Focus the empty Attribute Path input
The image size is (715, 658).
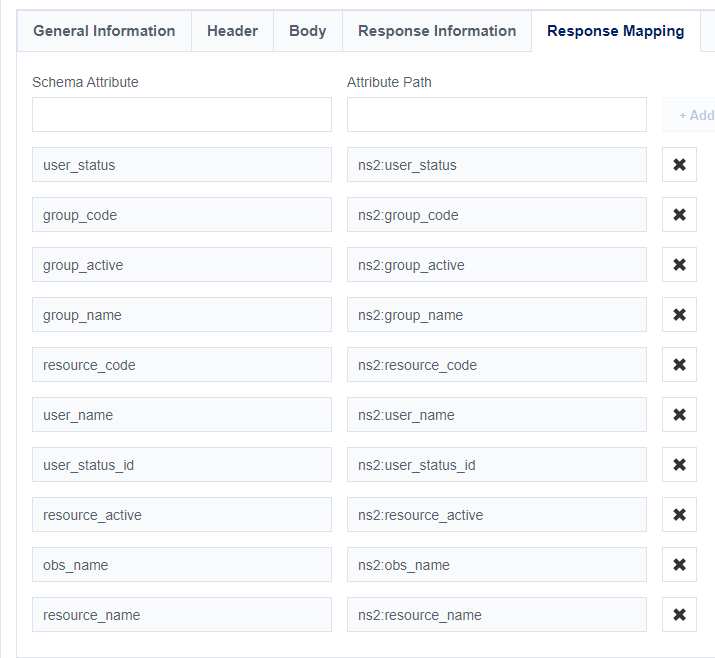point(496,115)
